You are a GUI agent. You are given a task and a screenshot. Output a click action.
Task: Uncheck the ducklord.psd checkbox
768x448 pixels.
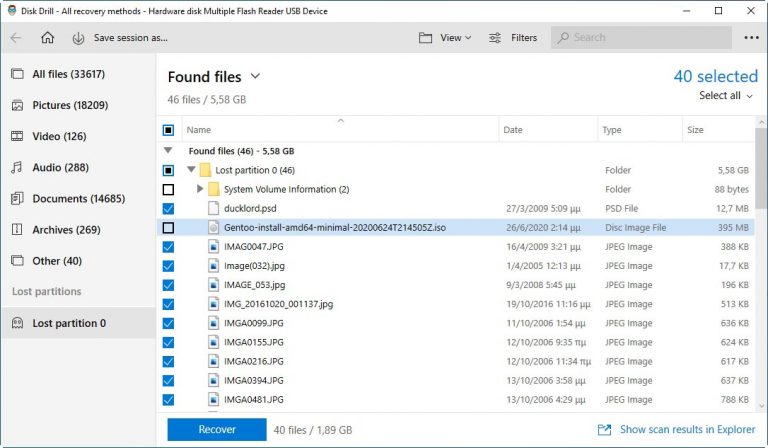pos(168,208)
